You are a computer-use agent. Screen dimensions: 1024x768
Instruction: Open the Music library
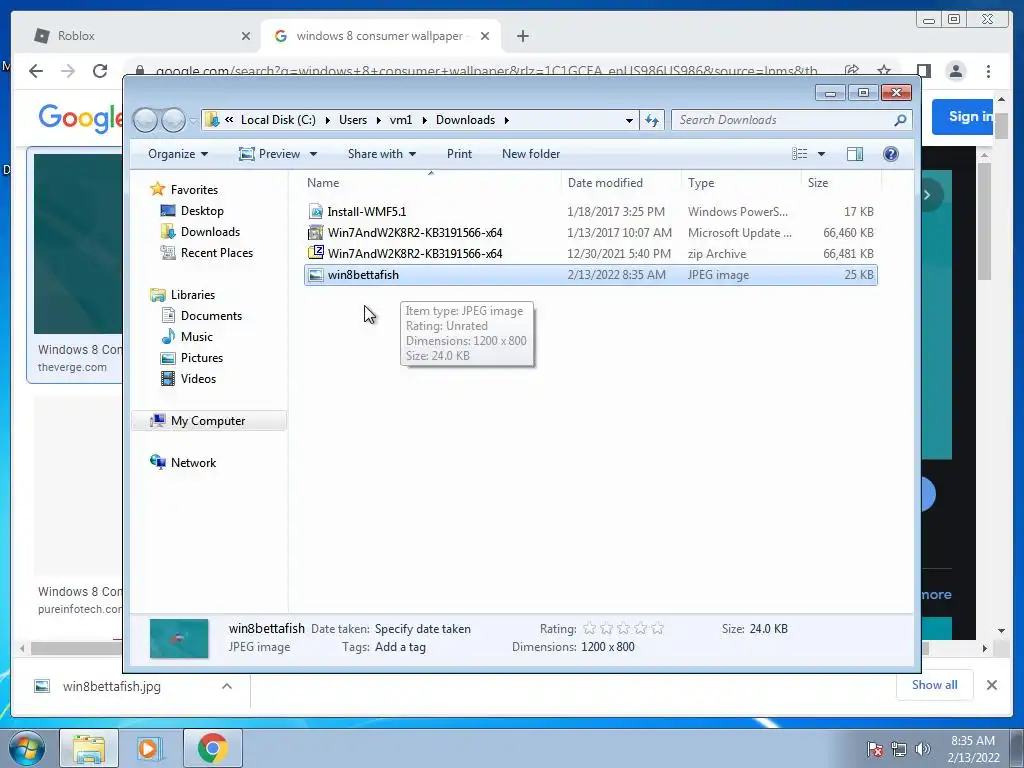pyautogui.click(x=197, y=336)
